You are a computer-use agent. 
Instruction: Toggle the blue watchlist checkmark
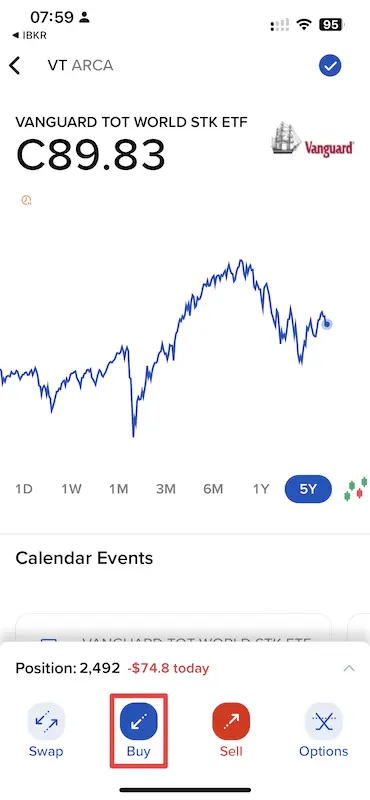pyautogui.click(x=330, y=66)
